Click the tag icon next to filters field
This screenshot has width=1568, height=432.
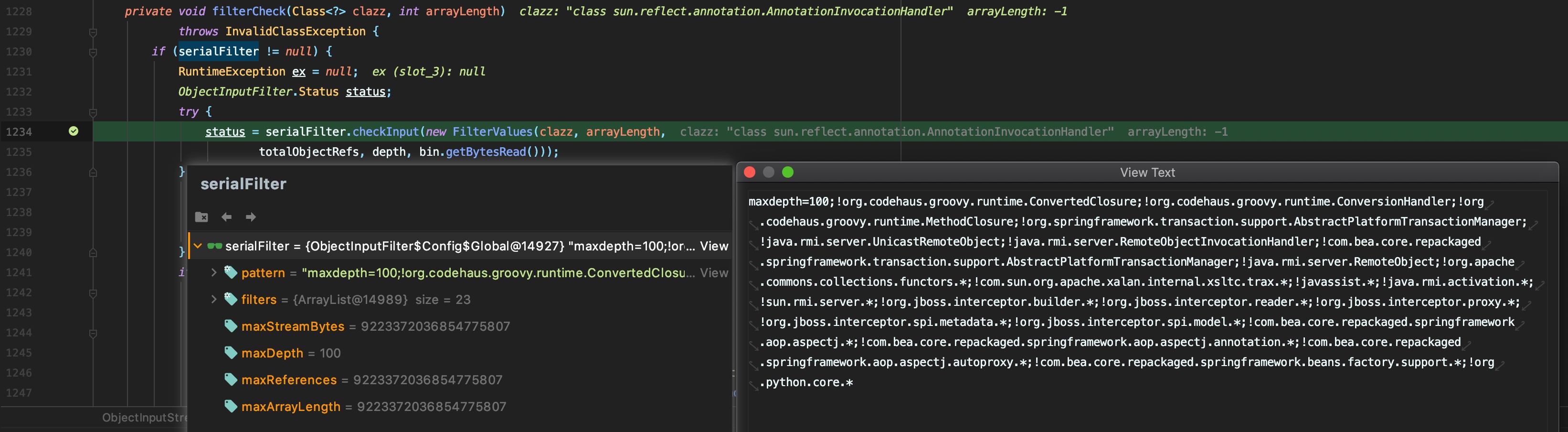coord(231,299)
